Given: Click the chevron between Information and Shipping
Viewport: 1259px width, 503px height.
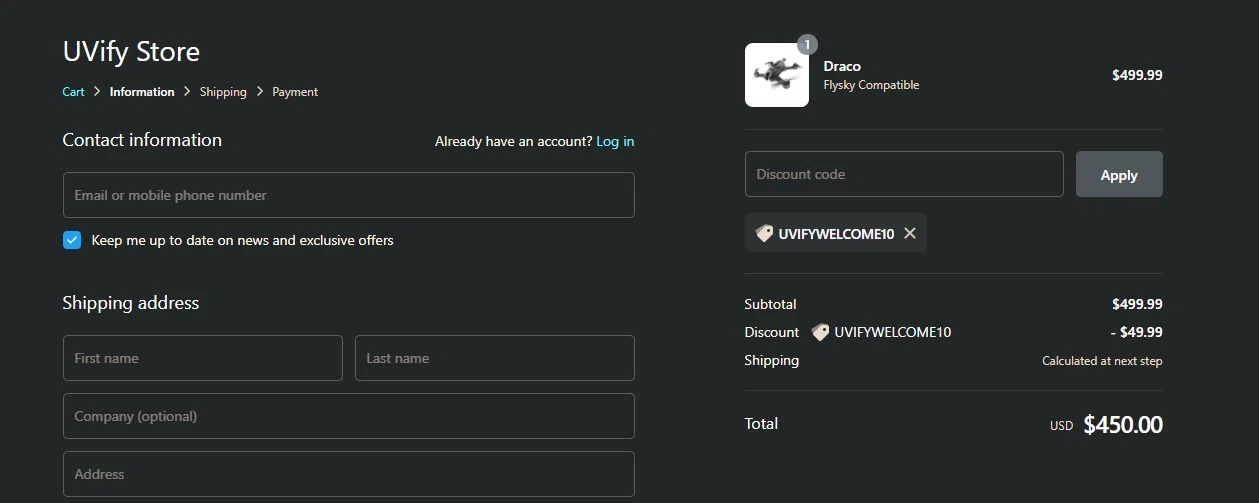Looking at the screenshot, I should (187, 91).
